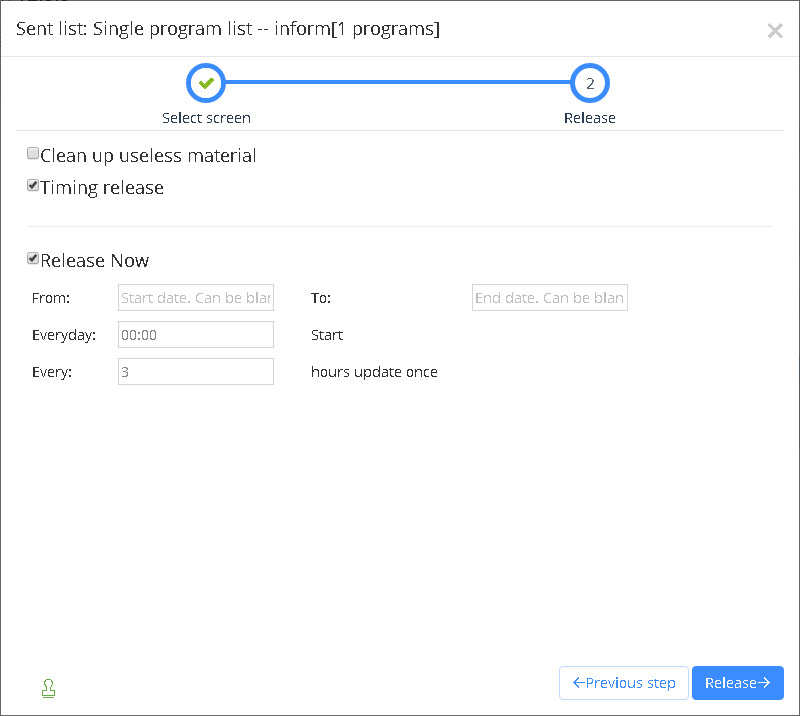Click the Select screen step label
800x716 pixels.
point(206,118)
